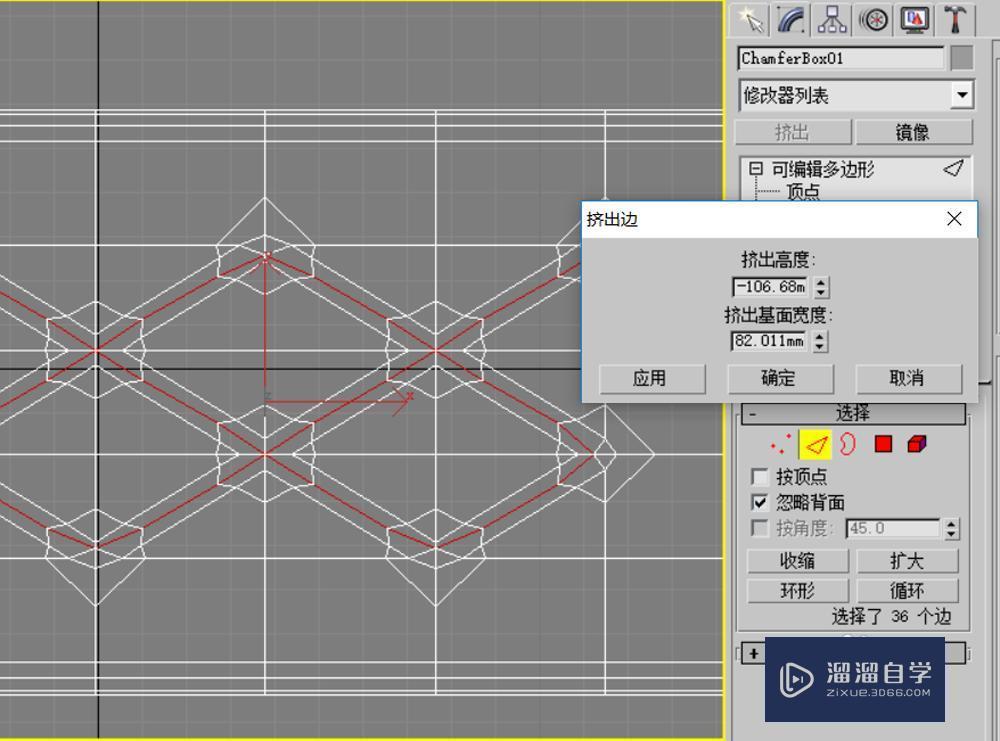Click the 挤出基面宽度 value field
This screenshot has width=1000, height=741.
(770, 341)
